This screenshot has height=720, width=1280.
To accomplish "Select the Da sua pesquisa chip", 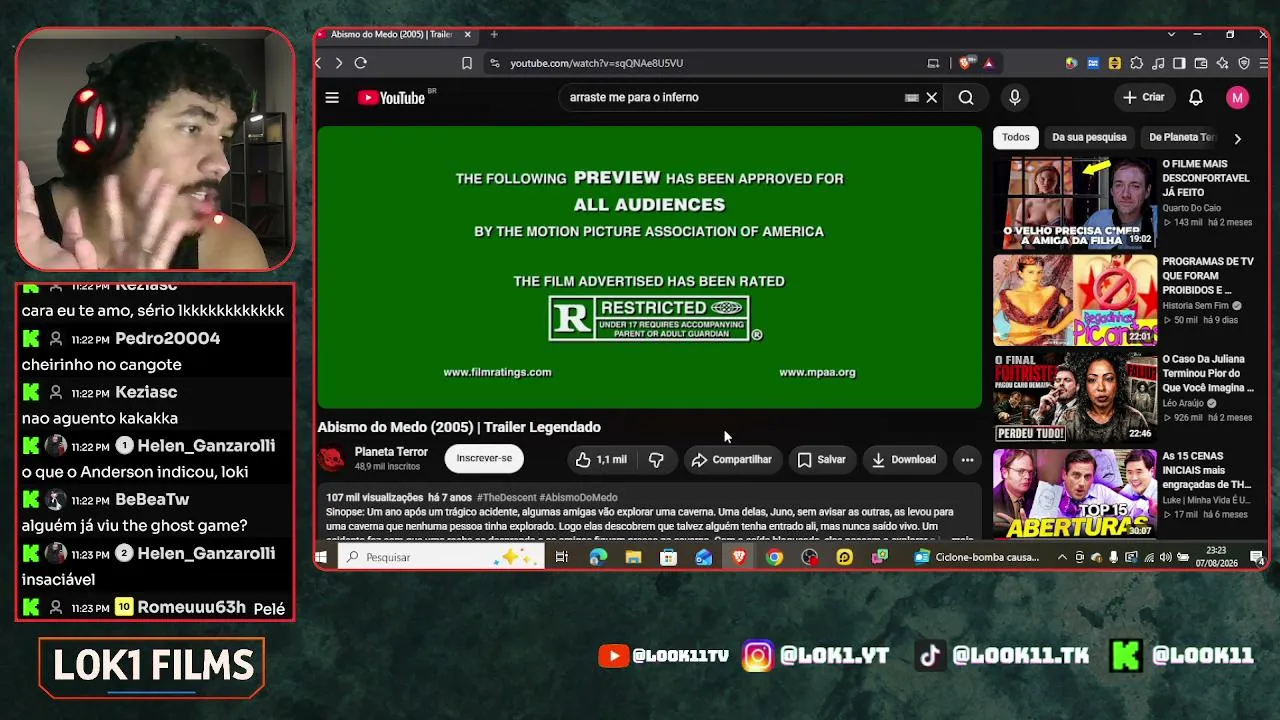I will 1089,137.
